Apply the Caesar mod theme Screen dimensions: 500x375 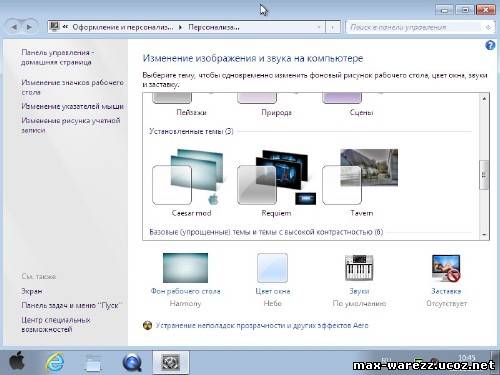pos(191,183)
